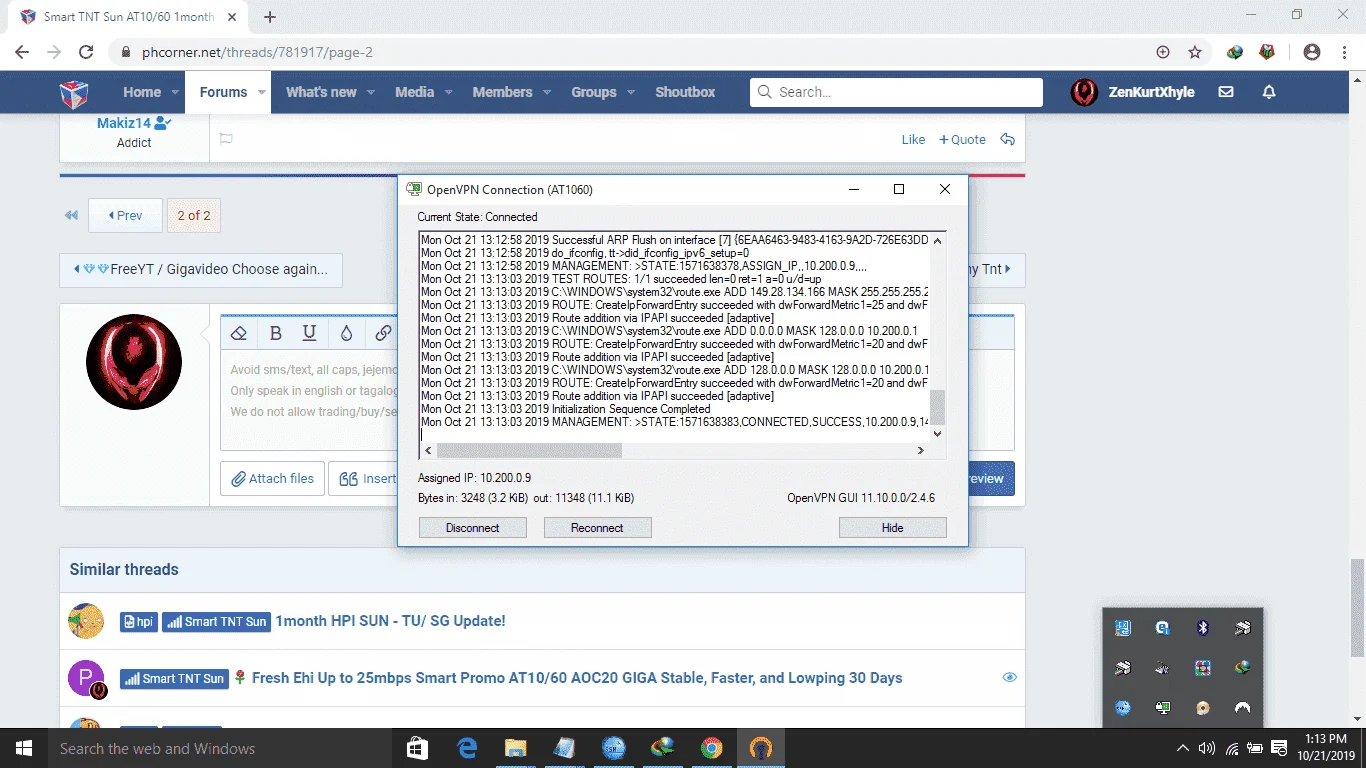
Task: Open the Bluetooth tray icon
Action: [x=1203, y=628]
